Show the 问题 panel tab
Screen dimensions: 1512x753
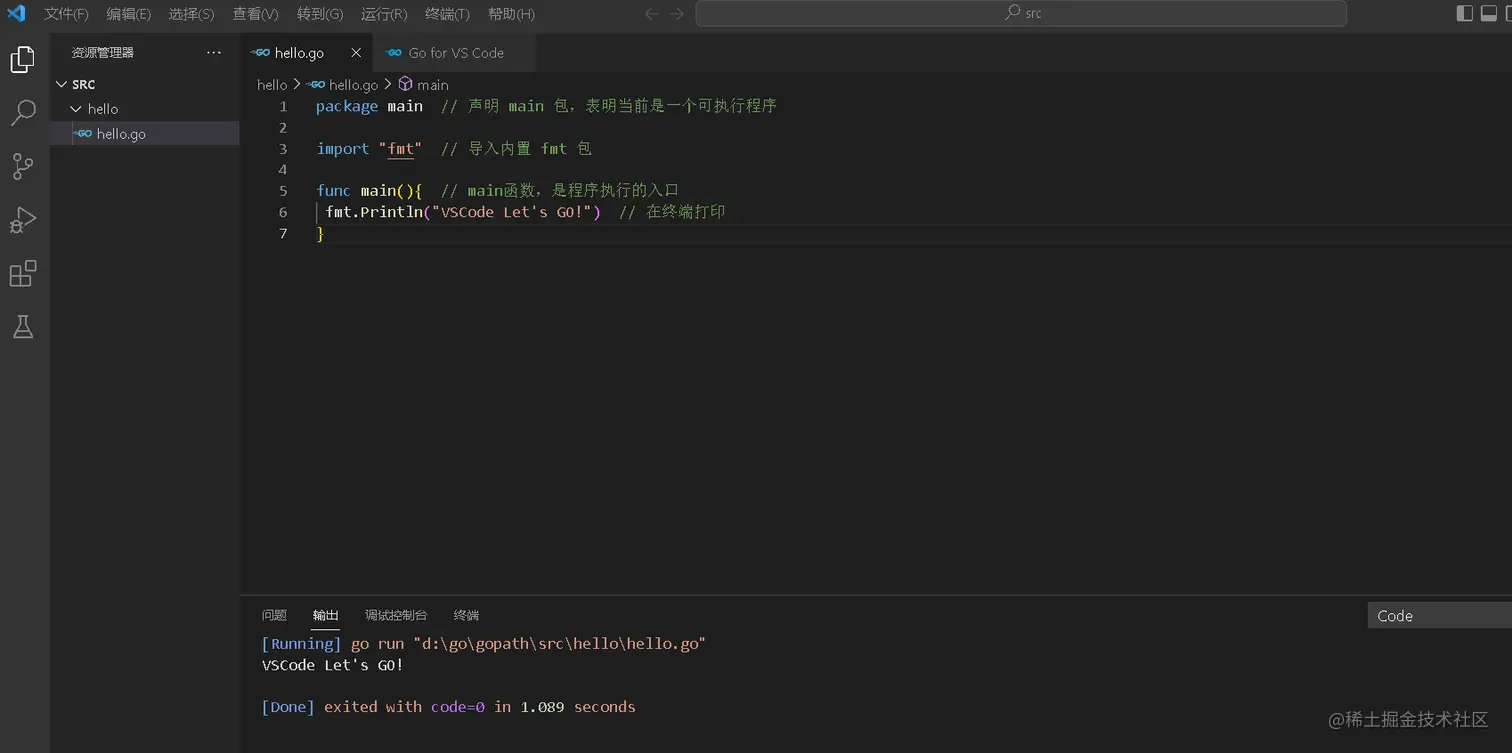pos(274,615)
